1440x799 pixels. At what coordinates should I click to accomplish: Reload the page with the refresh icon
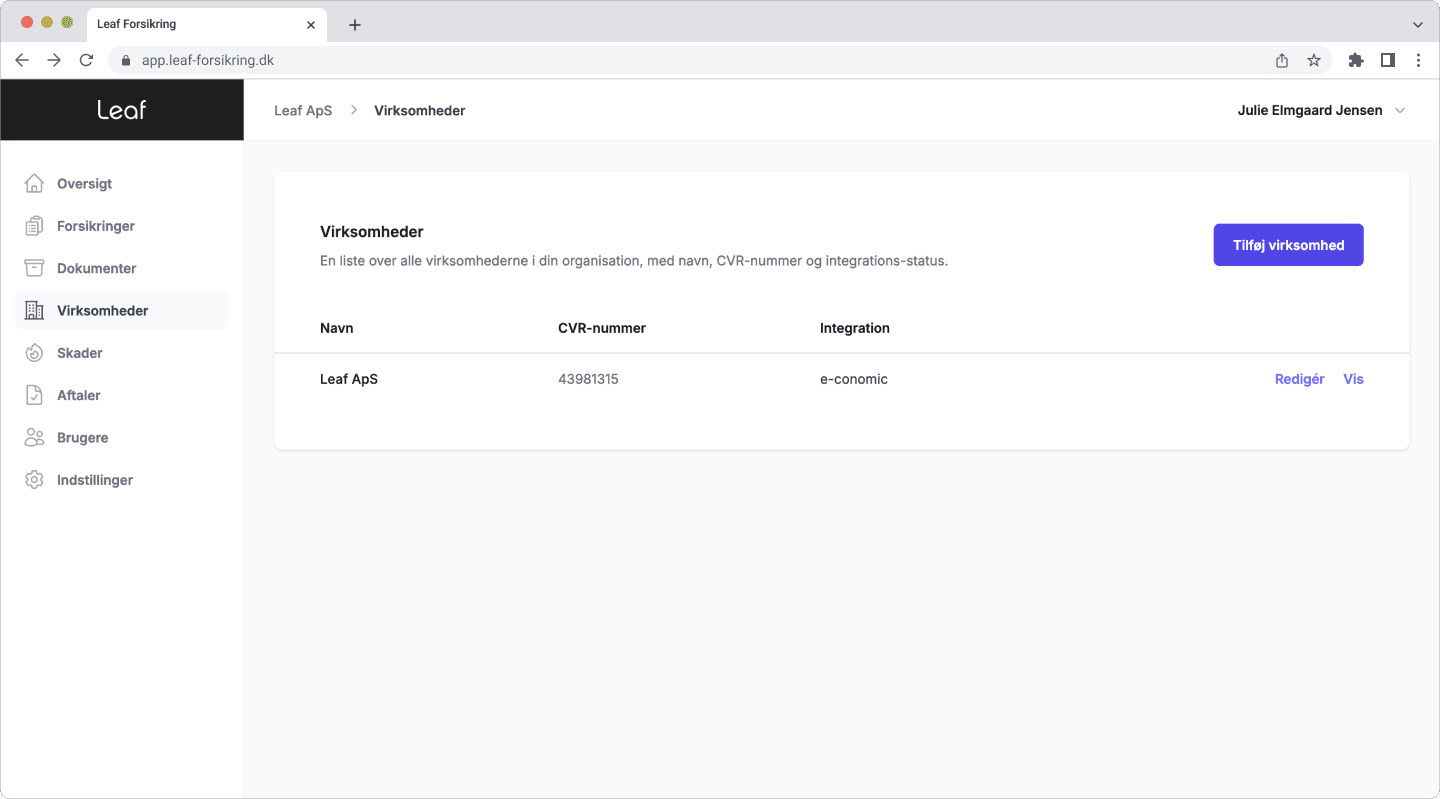pos(86,60)
